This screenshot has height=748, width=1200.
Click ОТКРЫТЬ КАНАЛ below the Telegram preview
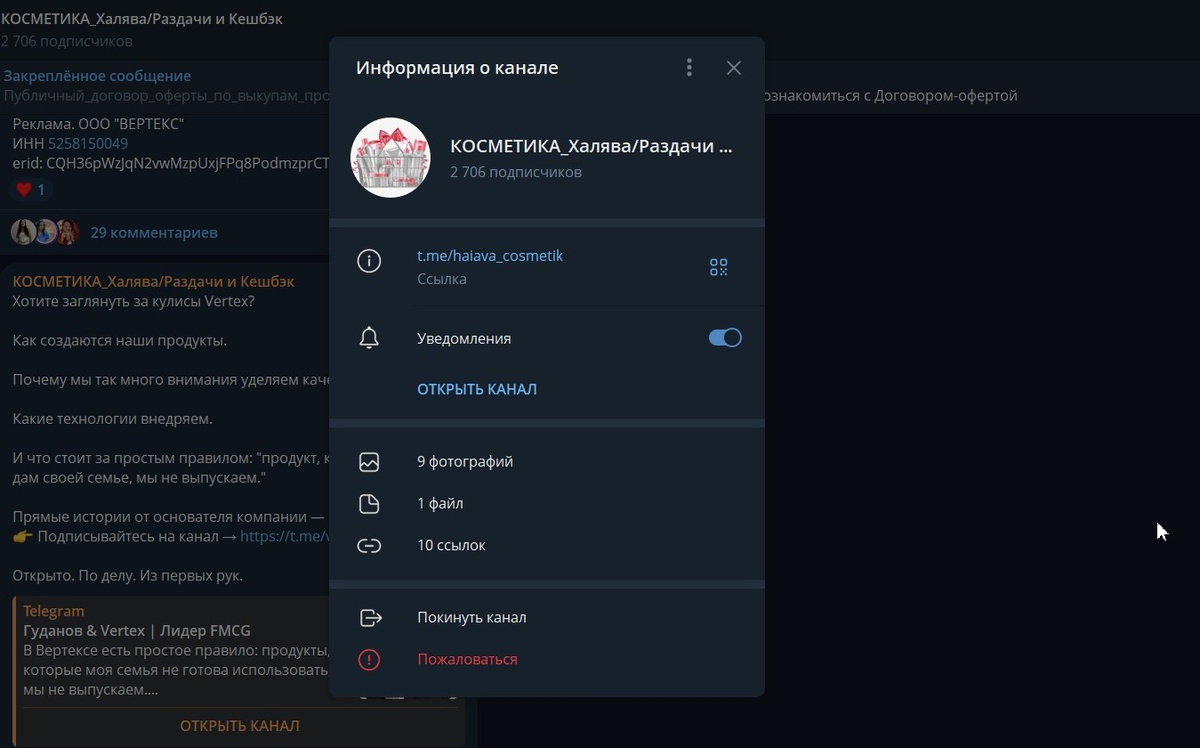click(x=239, y=726)
